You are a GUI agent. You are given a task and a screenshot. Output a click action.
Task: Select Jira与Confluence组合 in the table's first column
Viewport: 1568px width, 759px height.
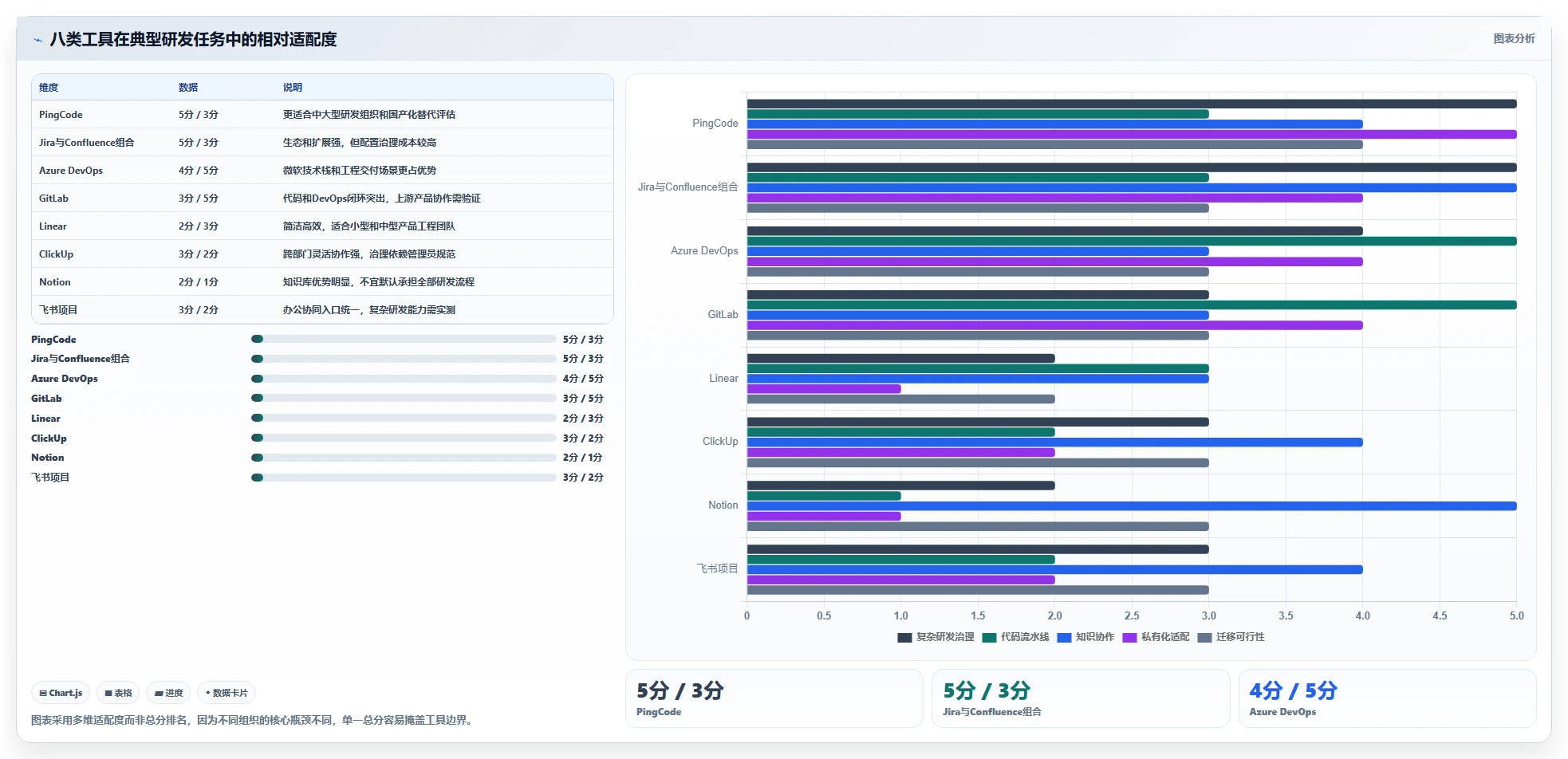coord(86,143)
